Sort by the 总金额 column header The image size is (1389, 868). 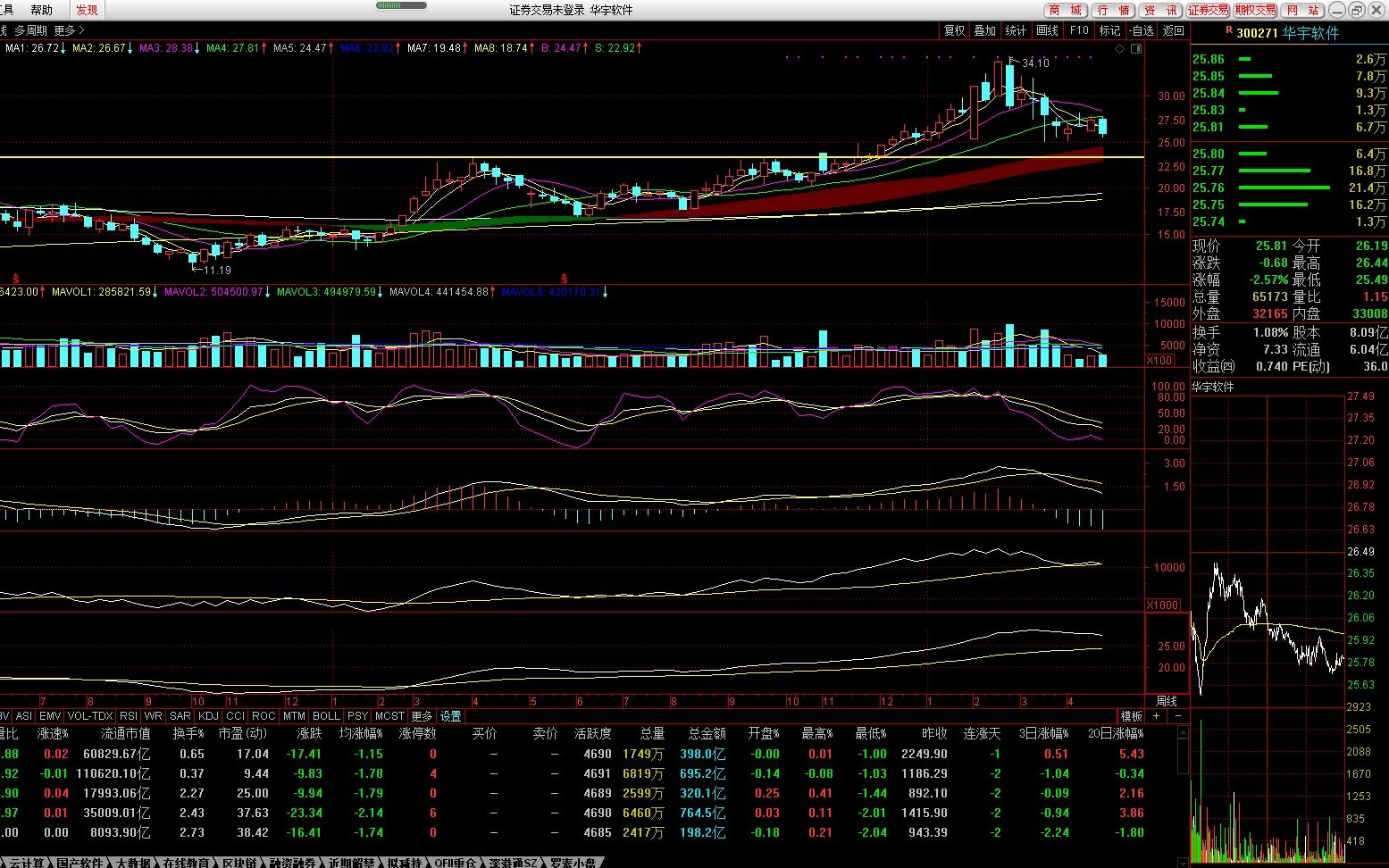coord(707,734)
